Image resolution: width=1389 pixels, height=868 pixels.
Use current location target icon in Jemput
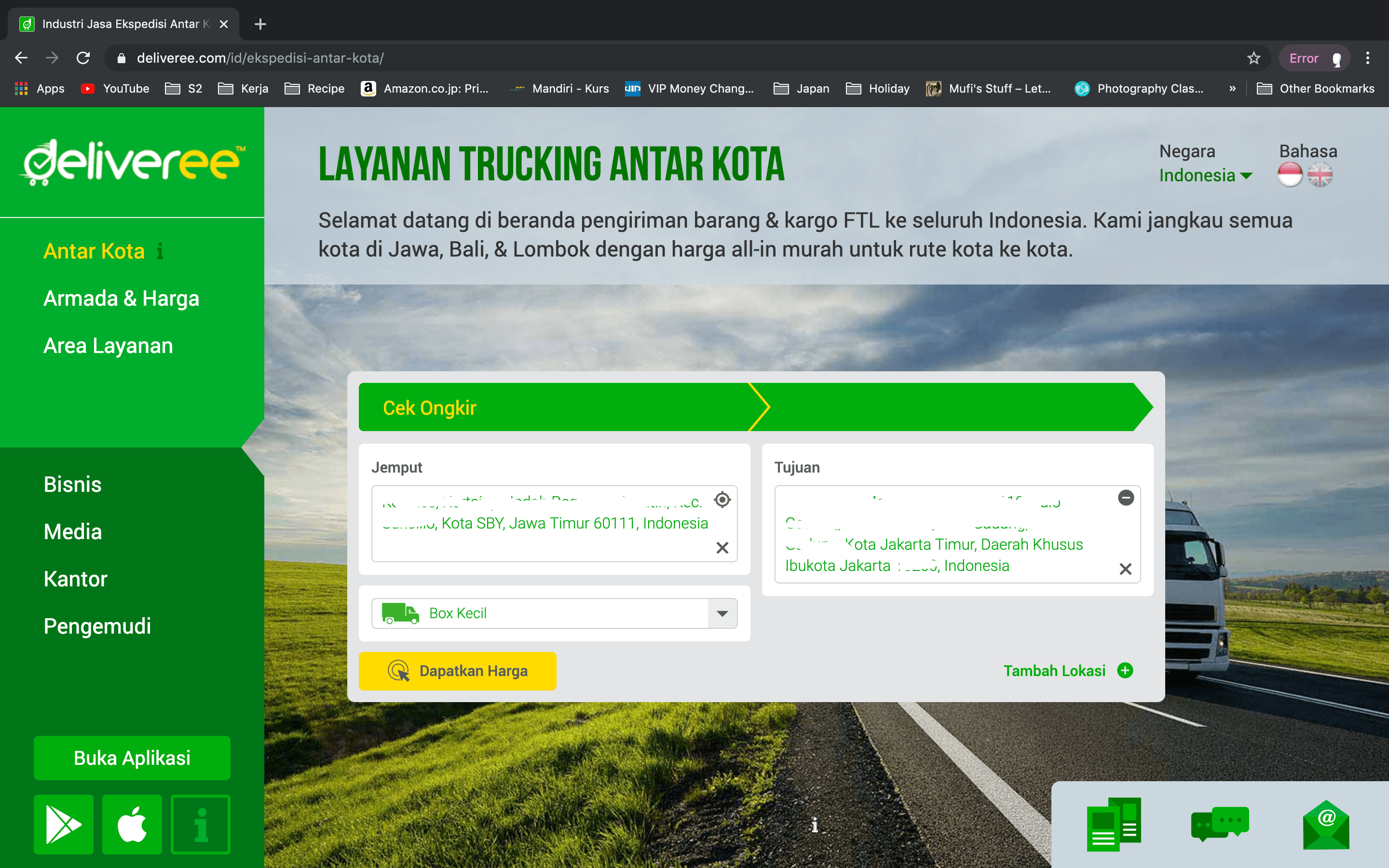coord(722,500)
